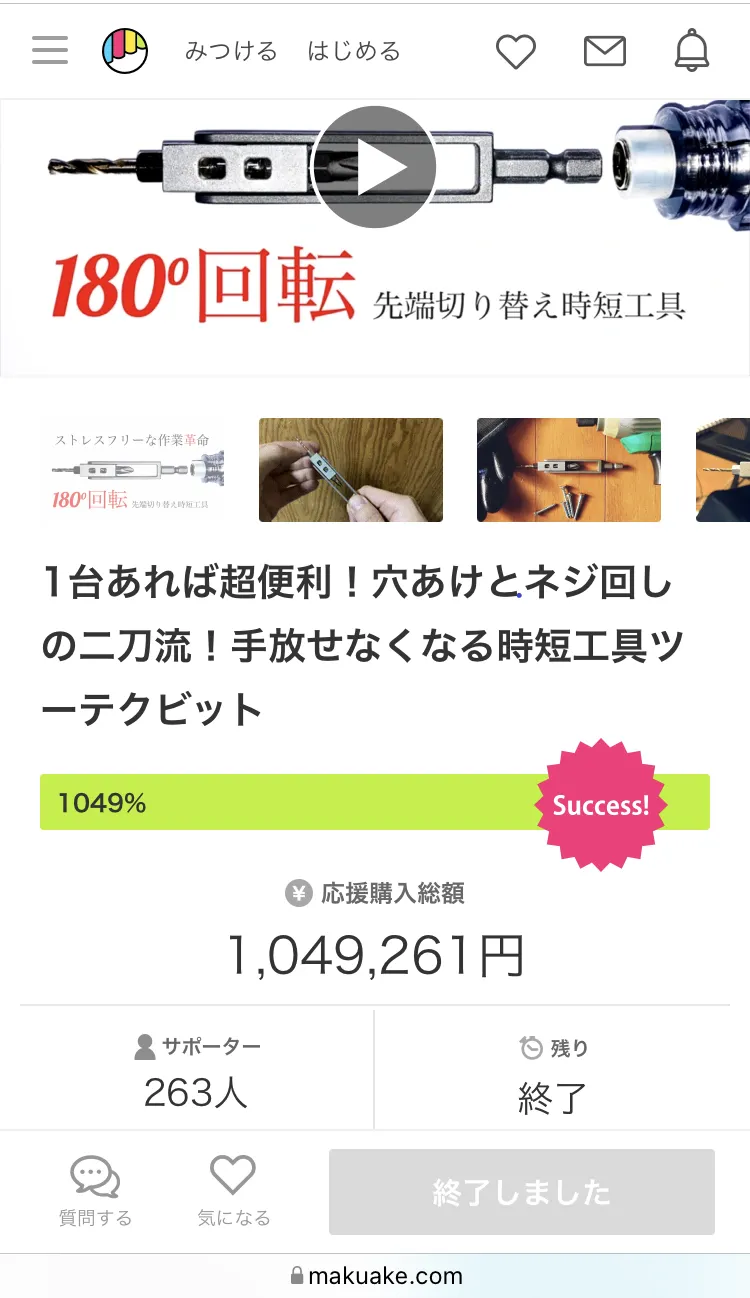This screenshot has height=1298, width=750.
Task: Open the はじめる menu
Action: [x=353, y=51]
